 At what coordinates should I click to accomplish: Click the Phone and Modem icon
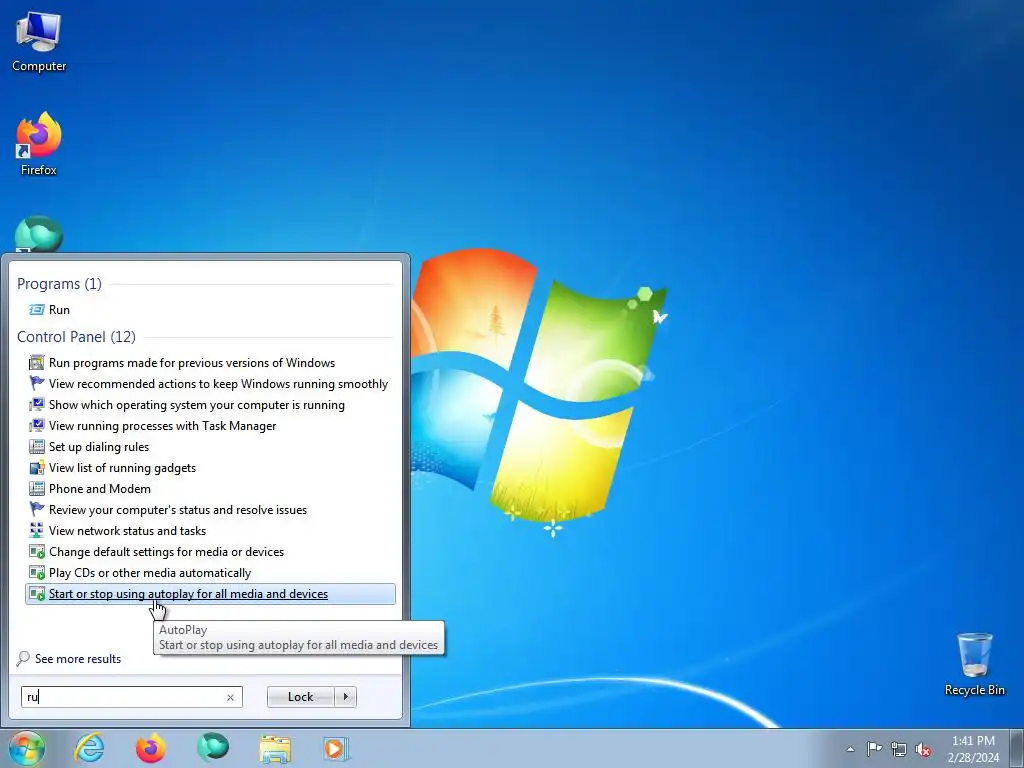tap(37, 488)
